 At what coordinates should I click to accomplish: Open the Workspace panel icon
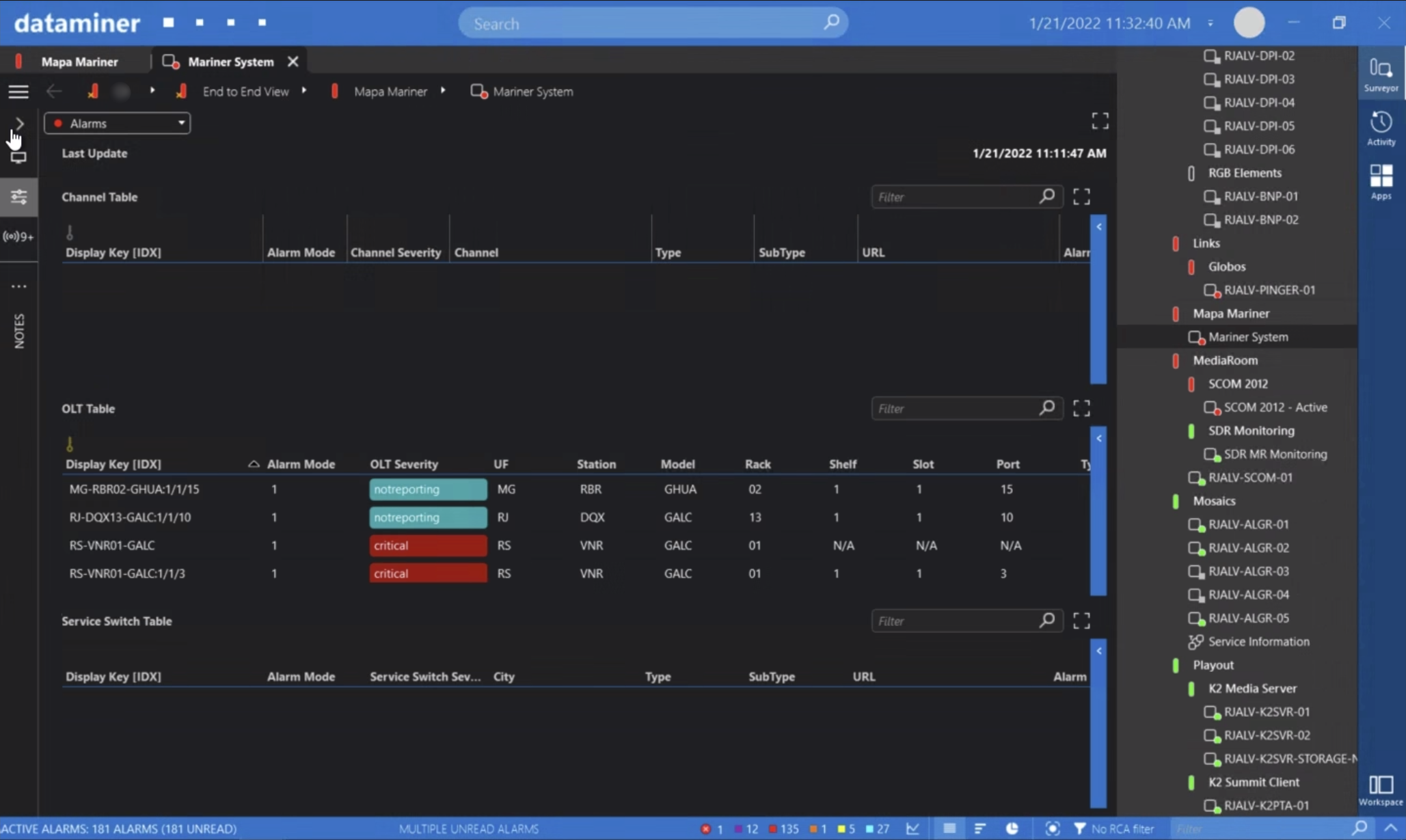click(1381, 790)
